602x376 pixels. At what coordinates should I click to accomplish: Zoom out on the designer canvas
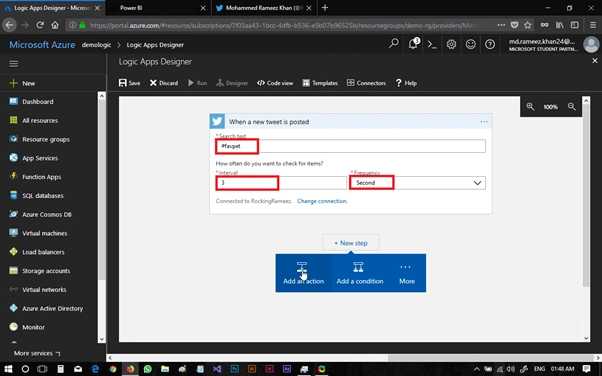pyautogui.click(x=572, y=107)
